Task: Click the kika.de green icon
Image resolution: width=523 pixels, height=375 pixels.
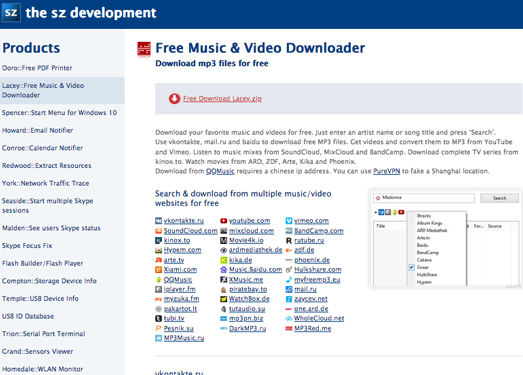Action: click(x=223, y=260)
